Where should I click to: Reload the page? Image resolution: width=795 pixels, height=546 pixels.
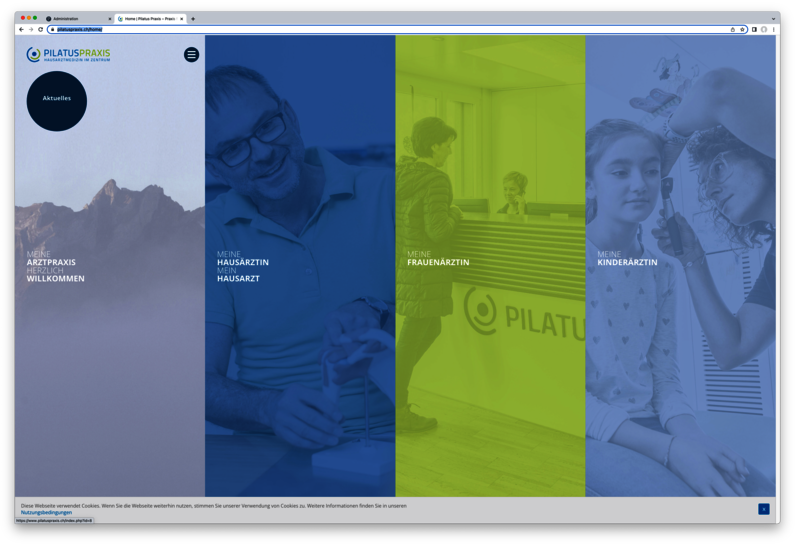[41, 30]
